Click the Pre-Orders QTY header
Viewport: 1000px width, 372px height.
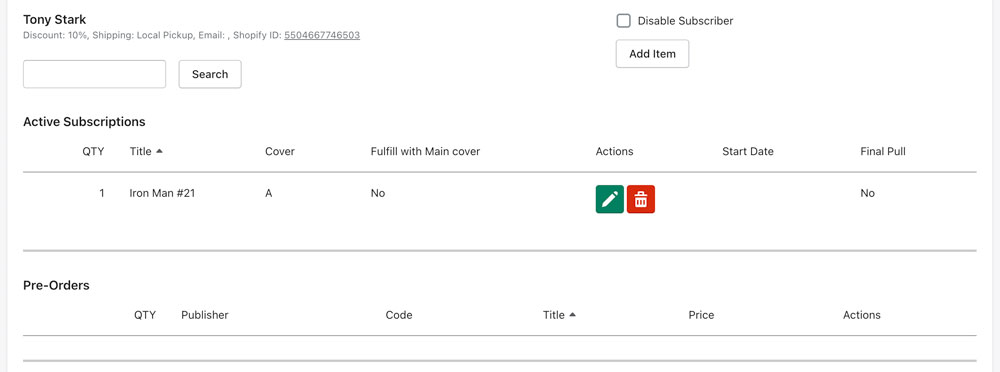tap(145, 315)
